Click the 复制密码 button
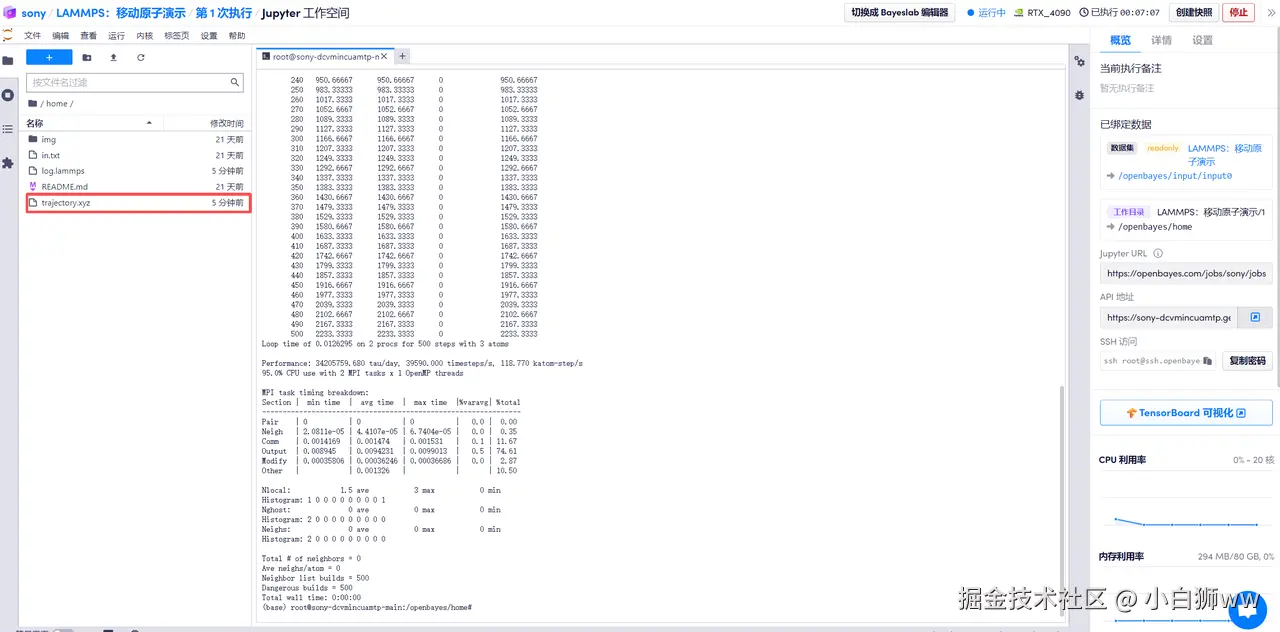The image size is (1280, 632). tap(1247, 361)
